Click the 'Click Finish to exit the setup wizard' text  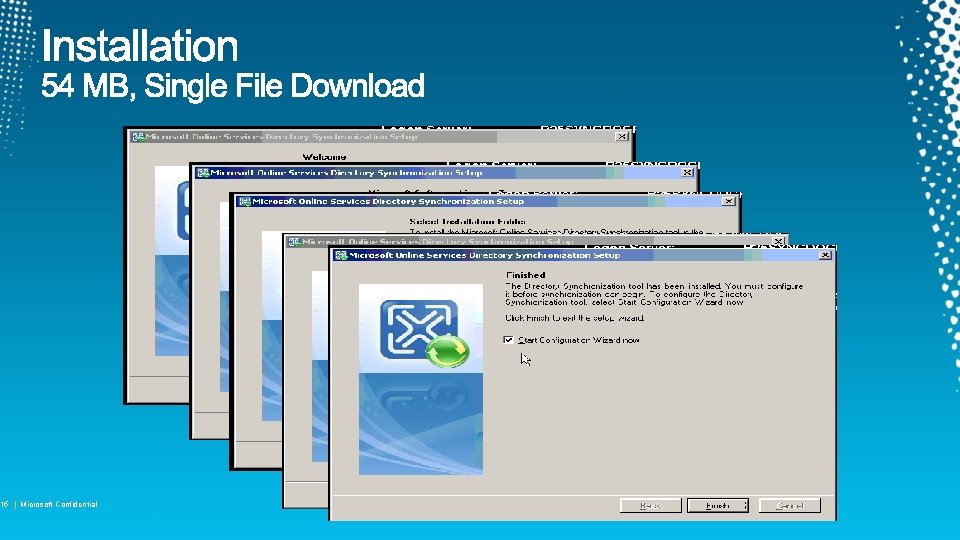click(x=574, y=318)
